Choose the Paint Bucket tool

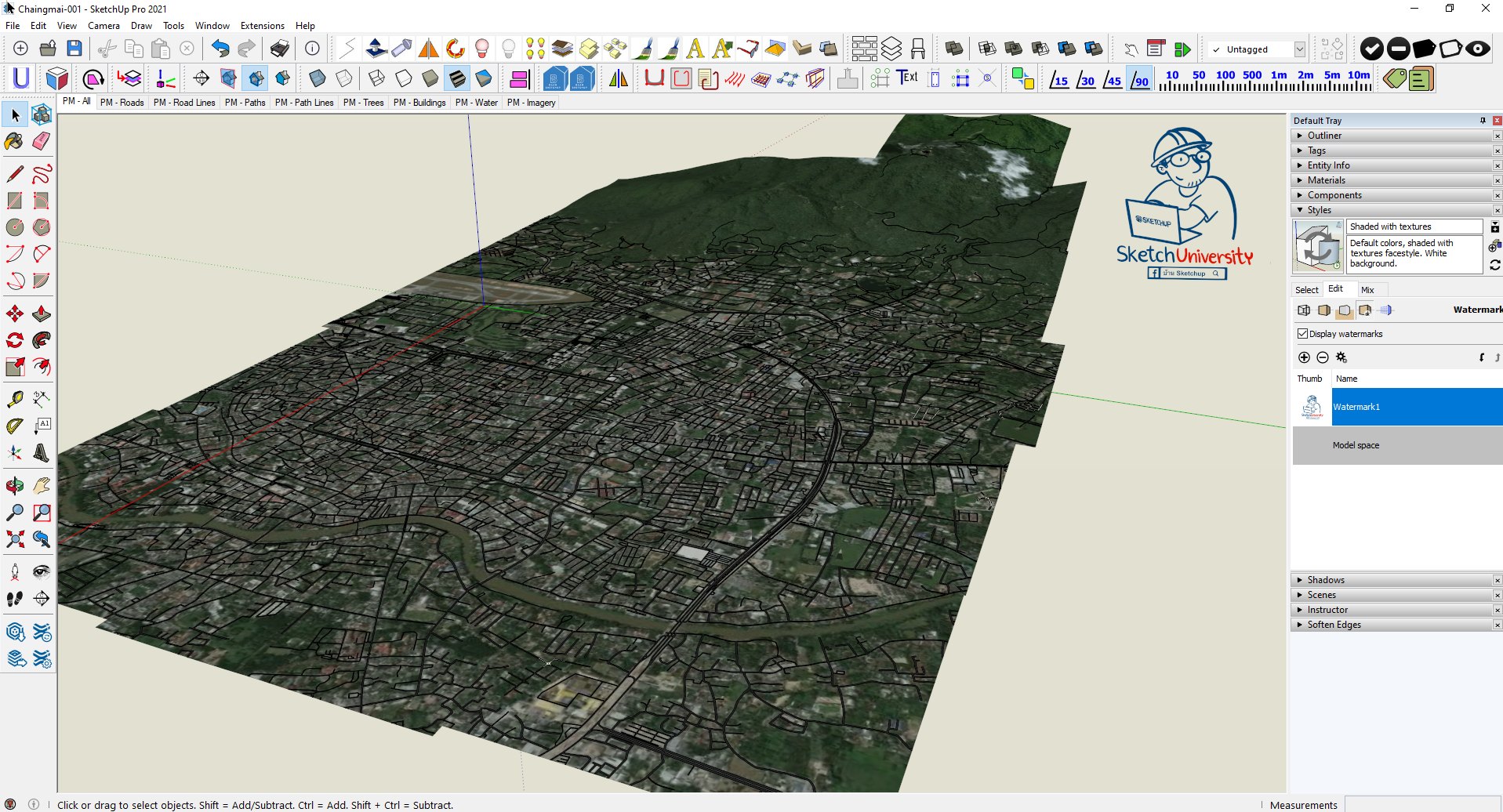(15, 141)
